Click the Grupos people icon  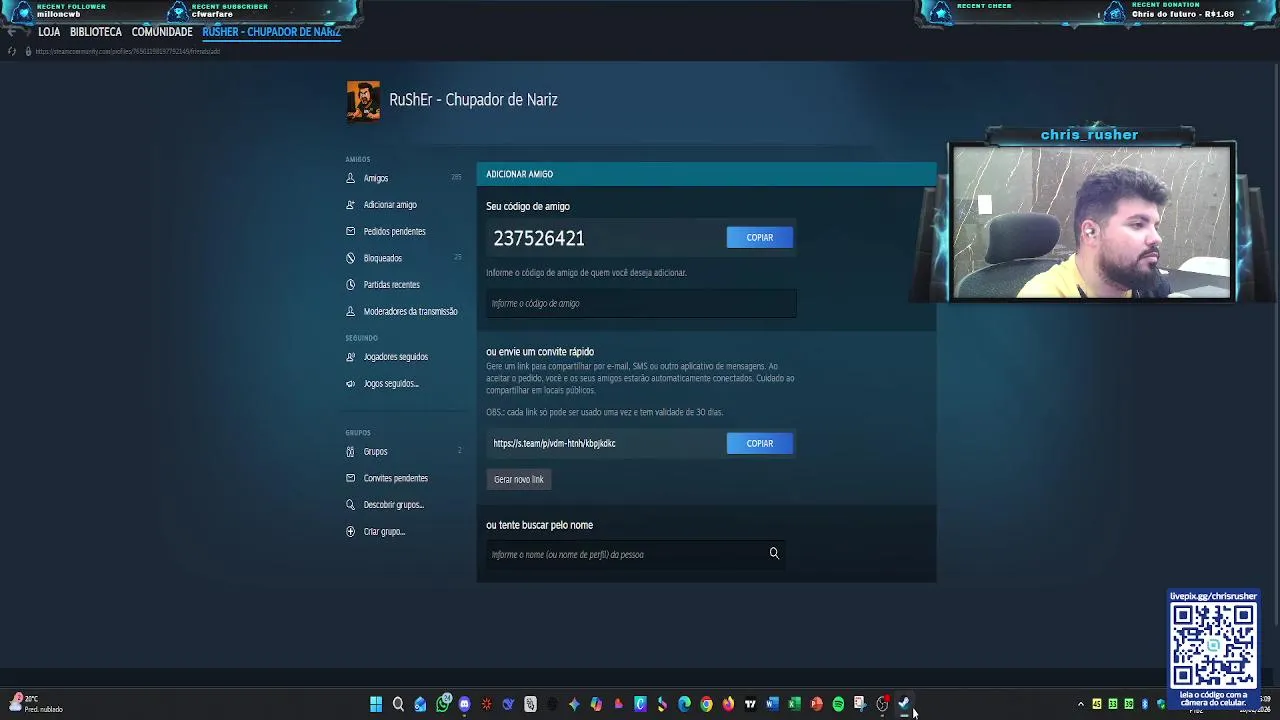click(x=350, y=451)
